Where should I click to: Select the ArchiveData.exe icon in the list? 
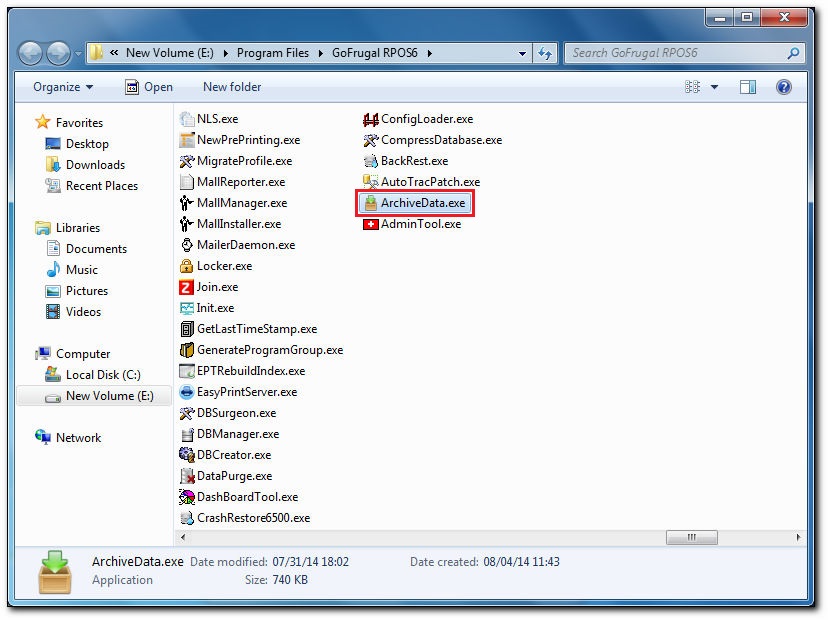[371, 203]
